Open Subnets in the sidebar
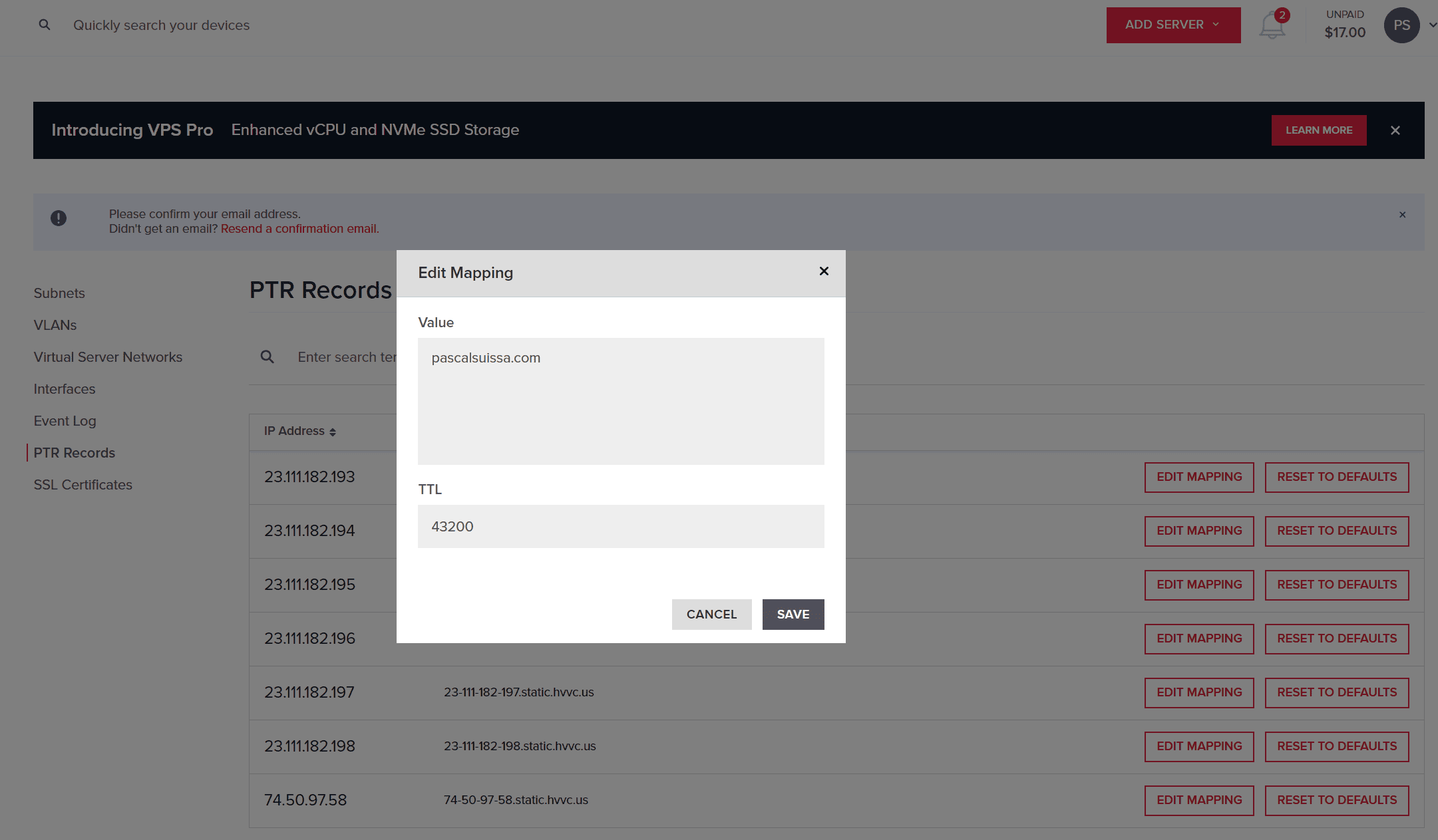The image size is (1438, 840). click(59, 293)
